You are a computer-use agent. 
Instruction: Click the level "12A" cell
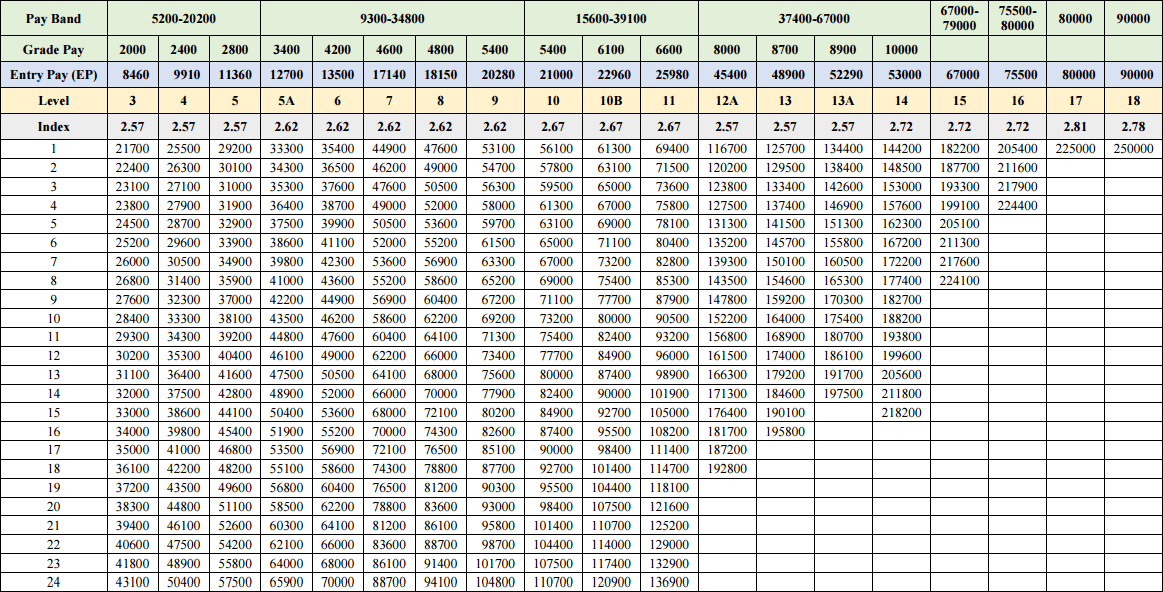[727, 100]
